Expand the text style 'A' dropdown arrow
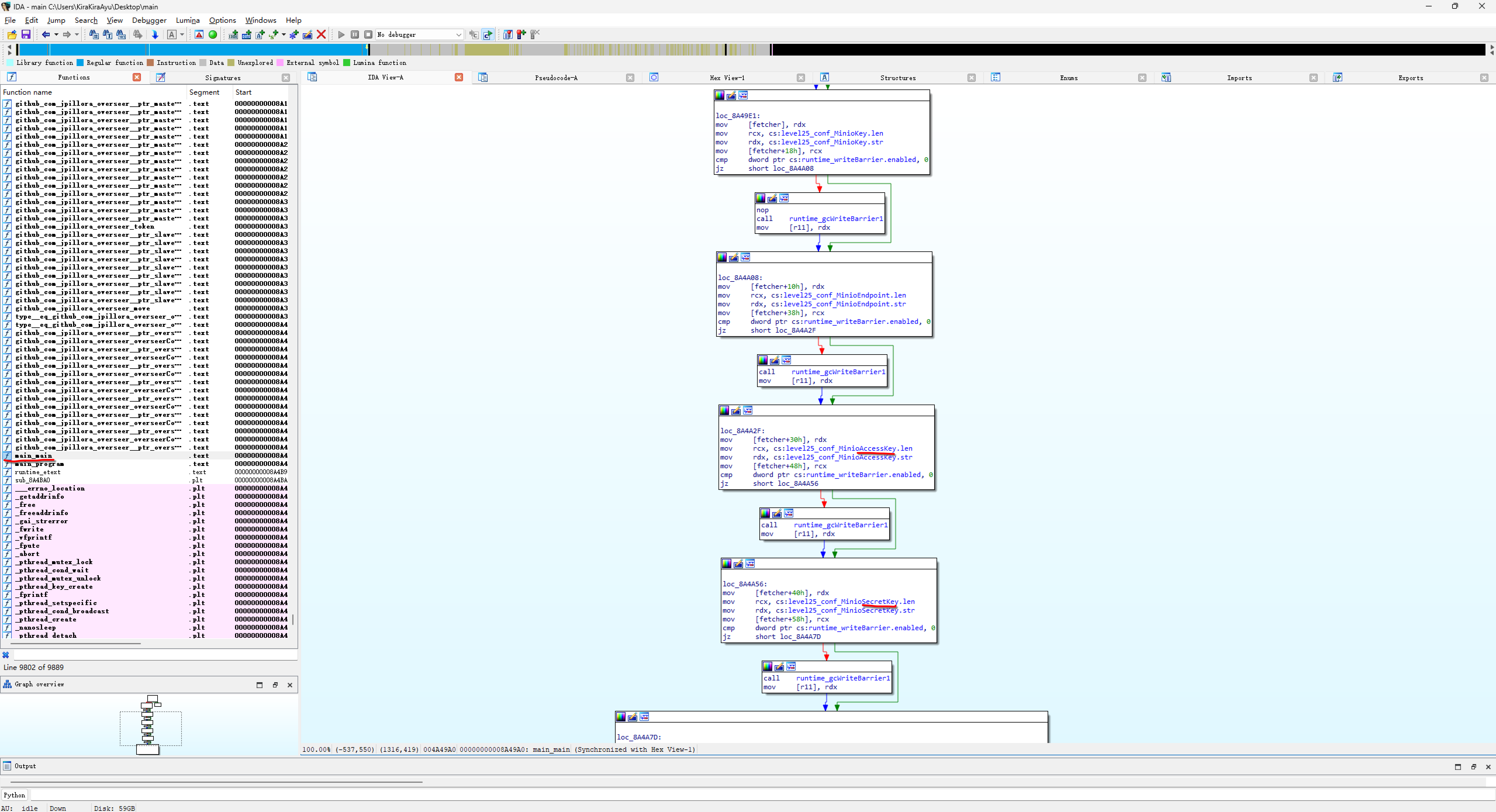Viewport: 1496px width, 812px height. (182, 35)
